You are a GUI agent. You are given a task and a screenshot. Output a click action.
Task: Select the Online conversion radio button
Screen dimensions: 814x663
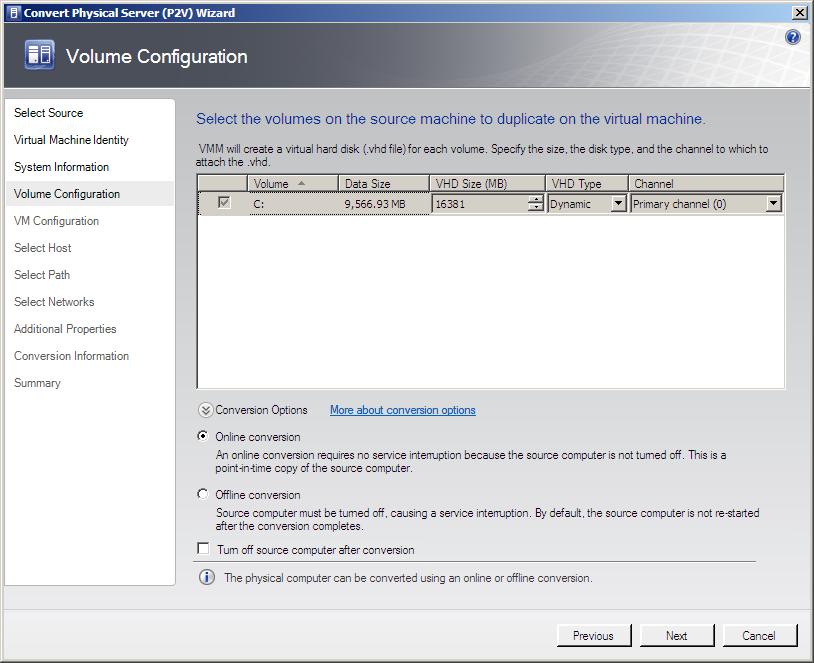pyautogui.click(x=204, y=436)
